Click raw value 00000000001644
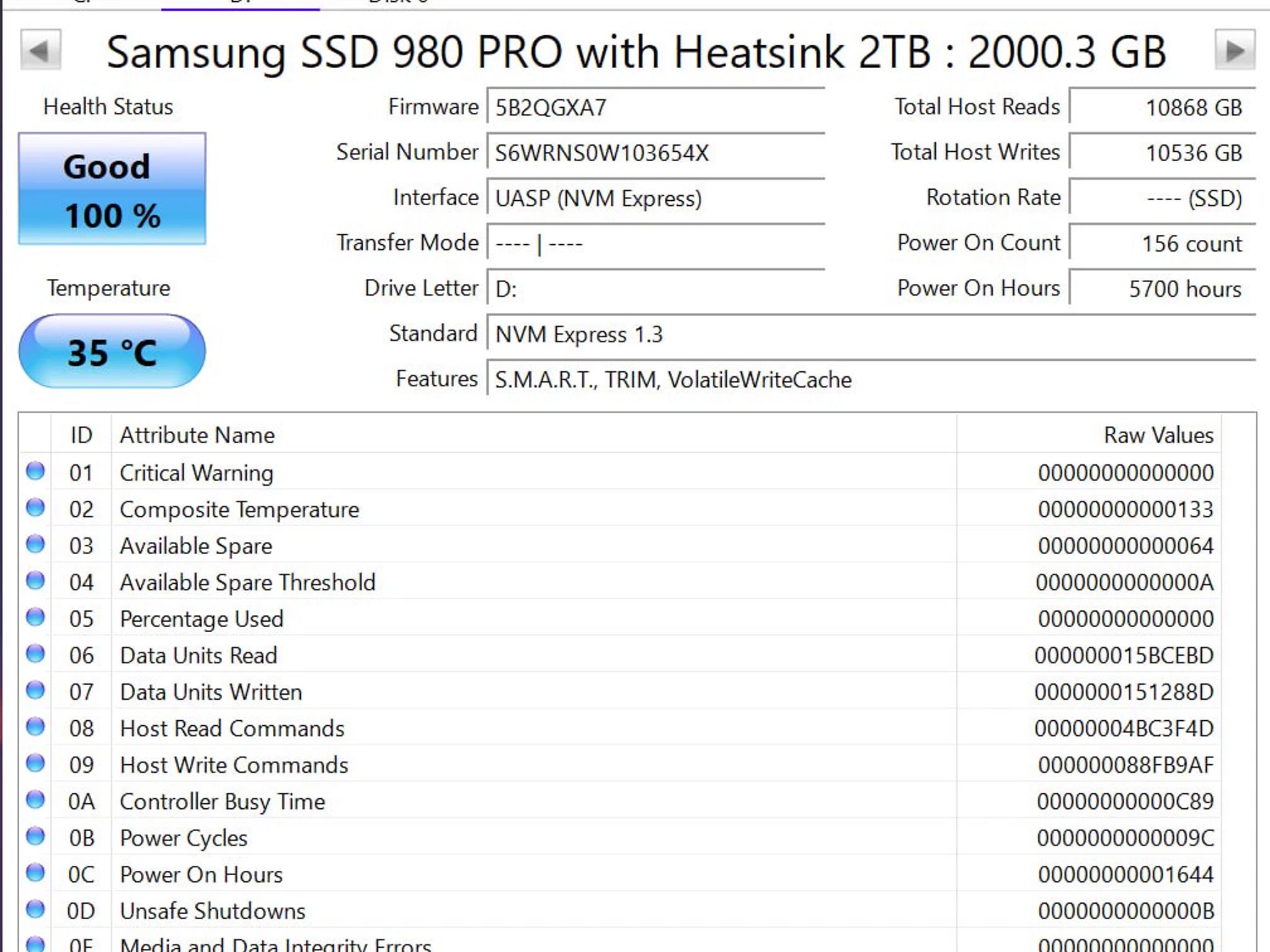The height and width of the screenshot is (952, 1270). (1126, 875)
